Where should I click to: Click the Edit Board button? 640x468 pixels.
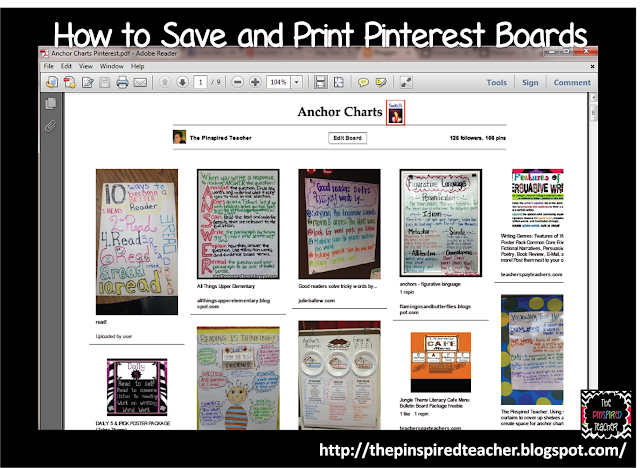tap(347, 138)
